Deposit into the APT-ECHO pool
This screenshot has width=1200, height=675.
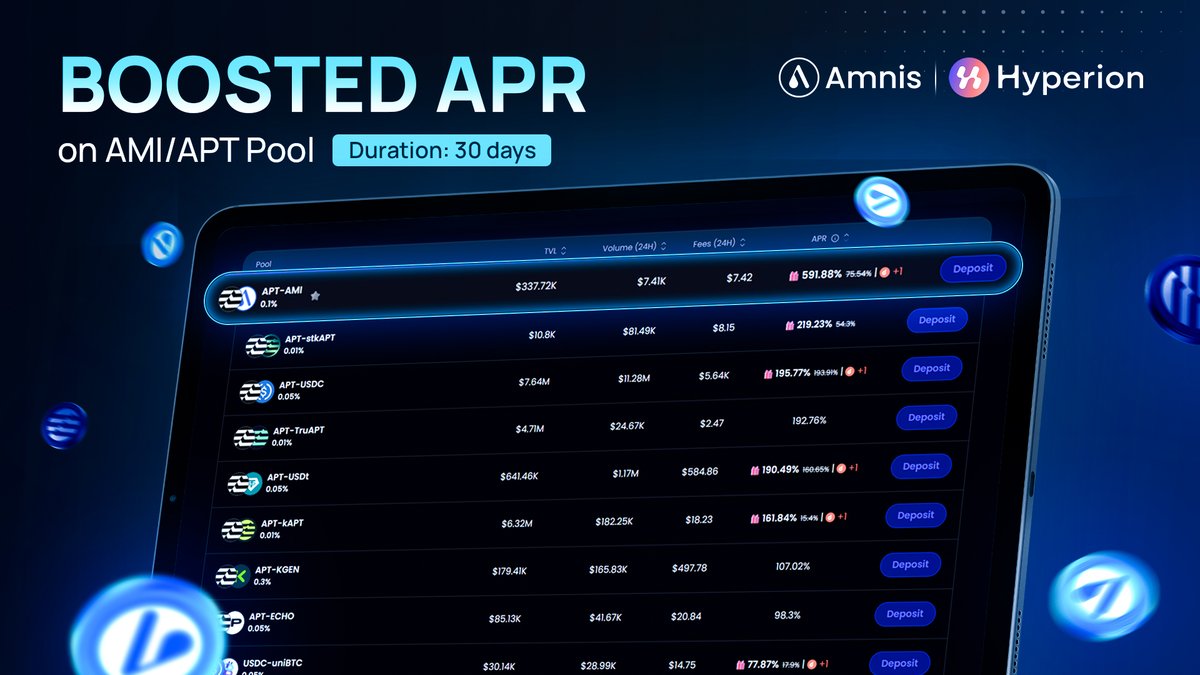coord(905,613)
